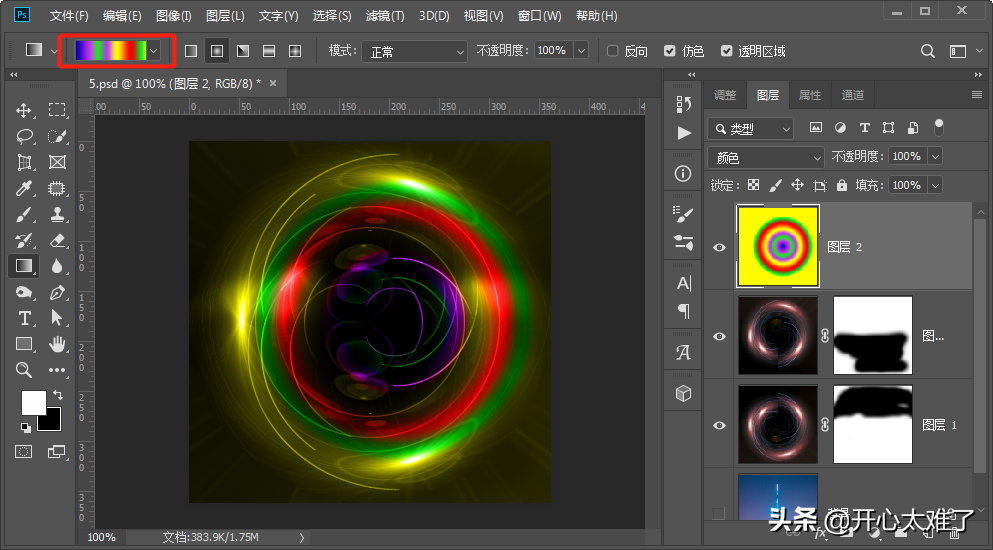Viewport: 993px width, 550px height.
Task: Switch to the 调整 tab
Action: tap(725, 95)
